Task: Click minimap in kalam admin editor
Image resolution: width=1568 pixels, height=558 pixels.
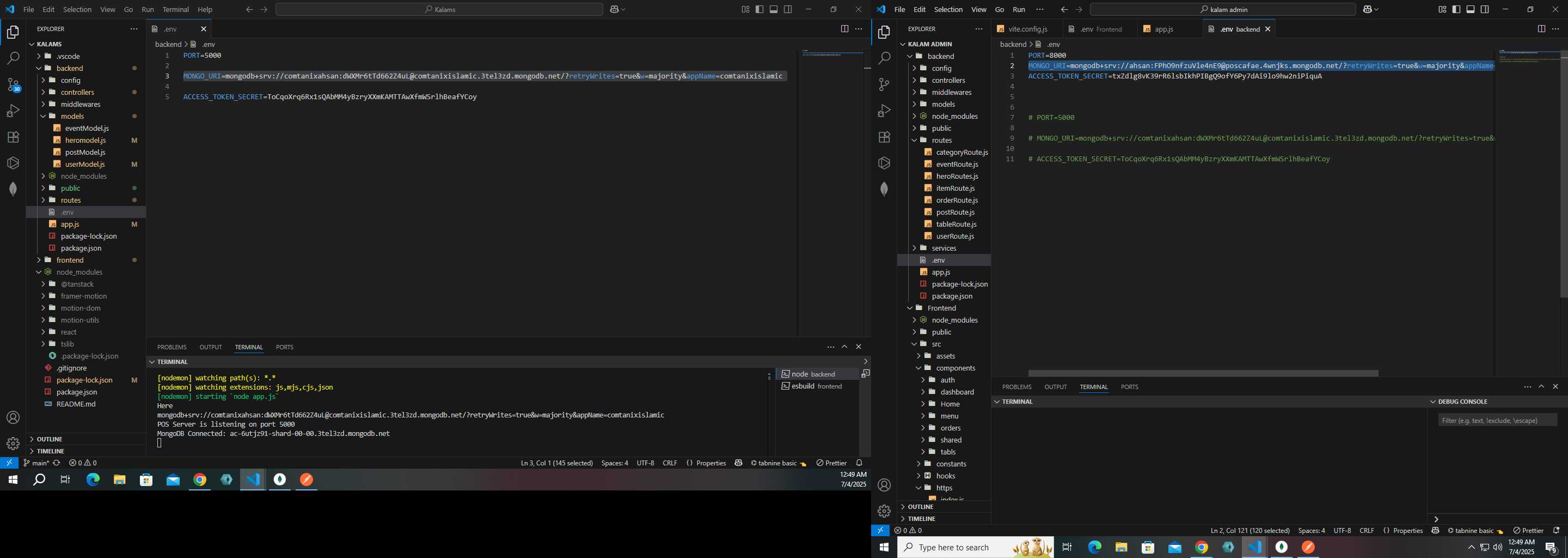Action: pyautogui.click(x=1527, y=58)
